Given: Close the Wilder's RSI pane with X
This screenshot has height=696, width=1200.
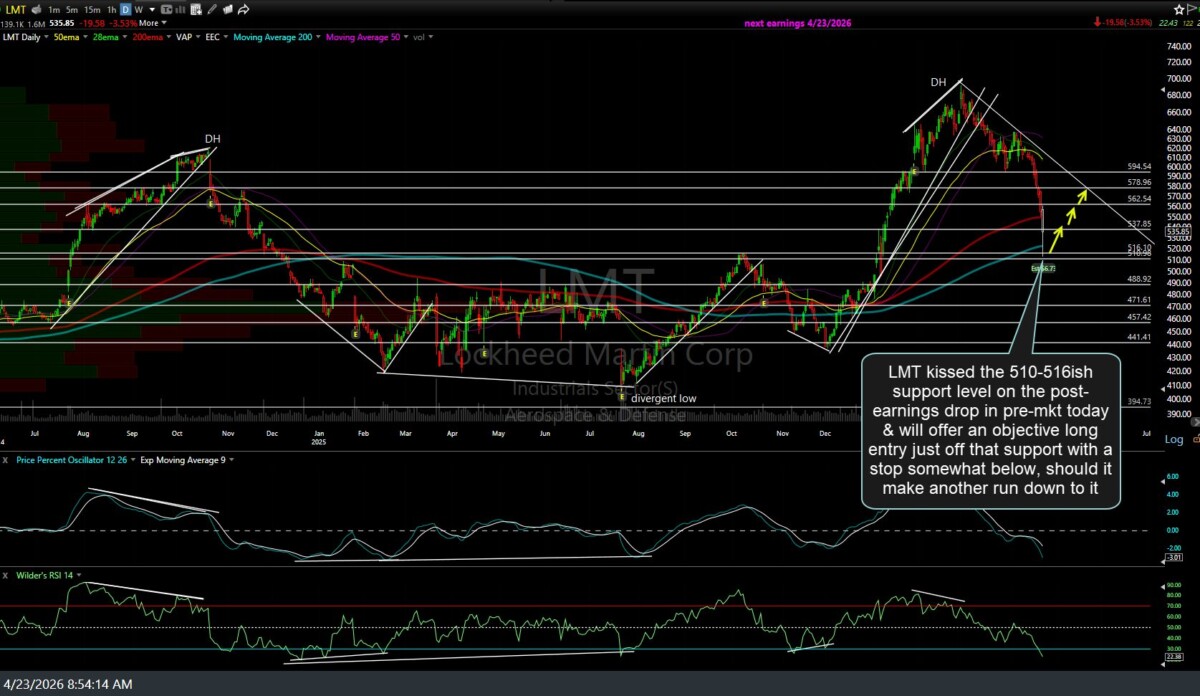Looking at the screenshot, I should click(x=6, y=576).
